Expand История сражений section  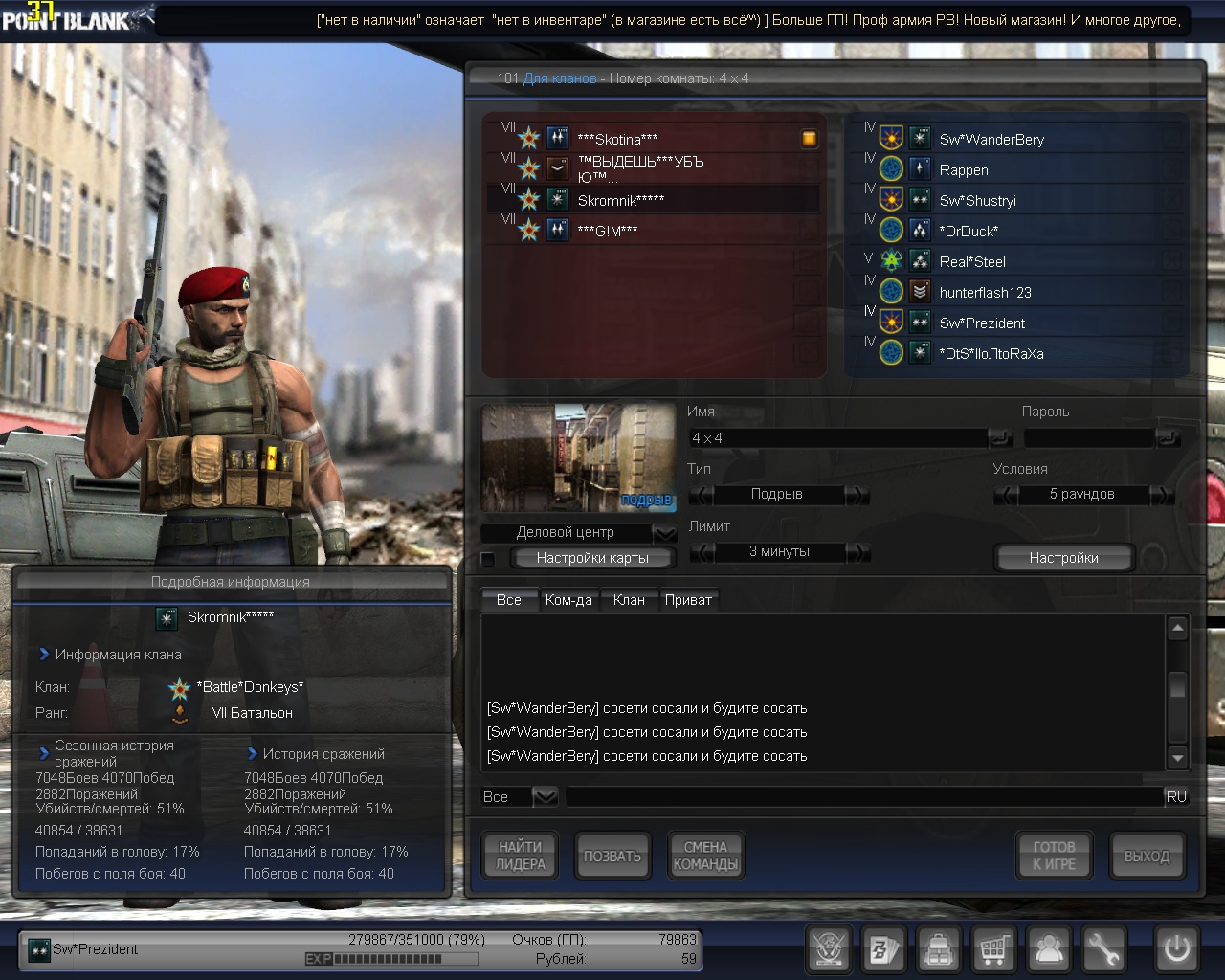253,754
